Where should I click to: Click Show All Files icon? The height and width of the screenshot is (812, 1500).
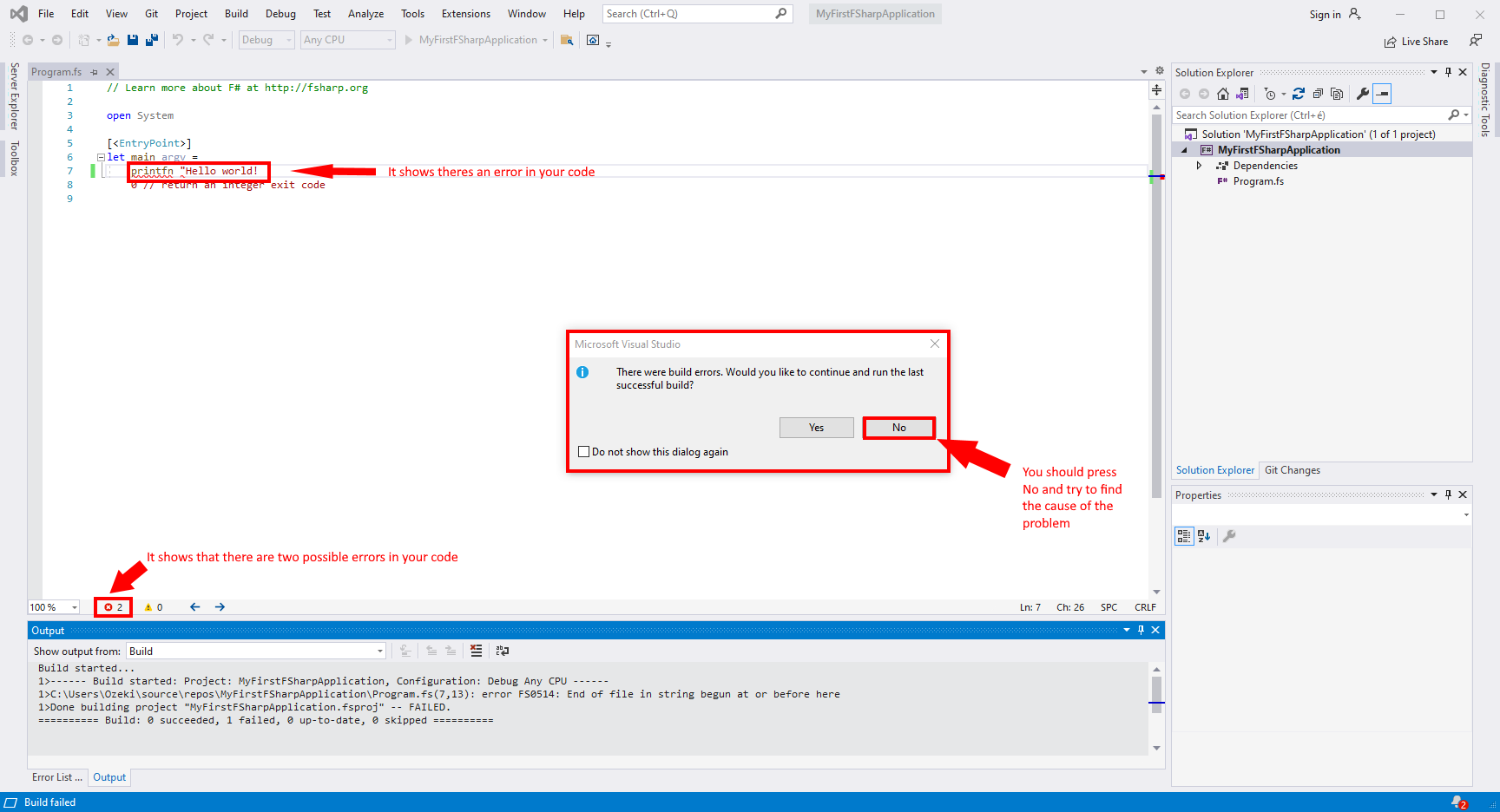(x=1337, y=94)
